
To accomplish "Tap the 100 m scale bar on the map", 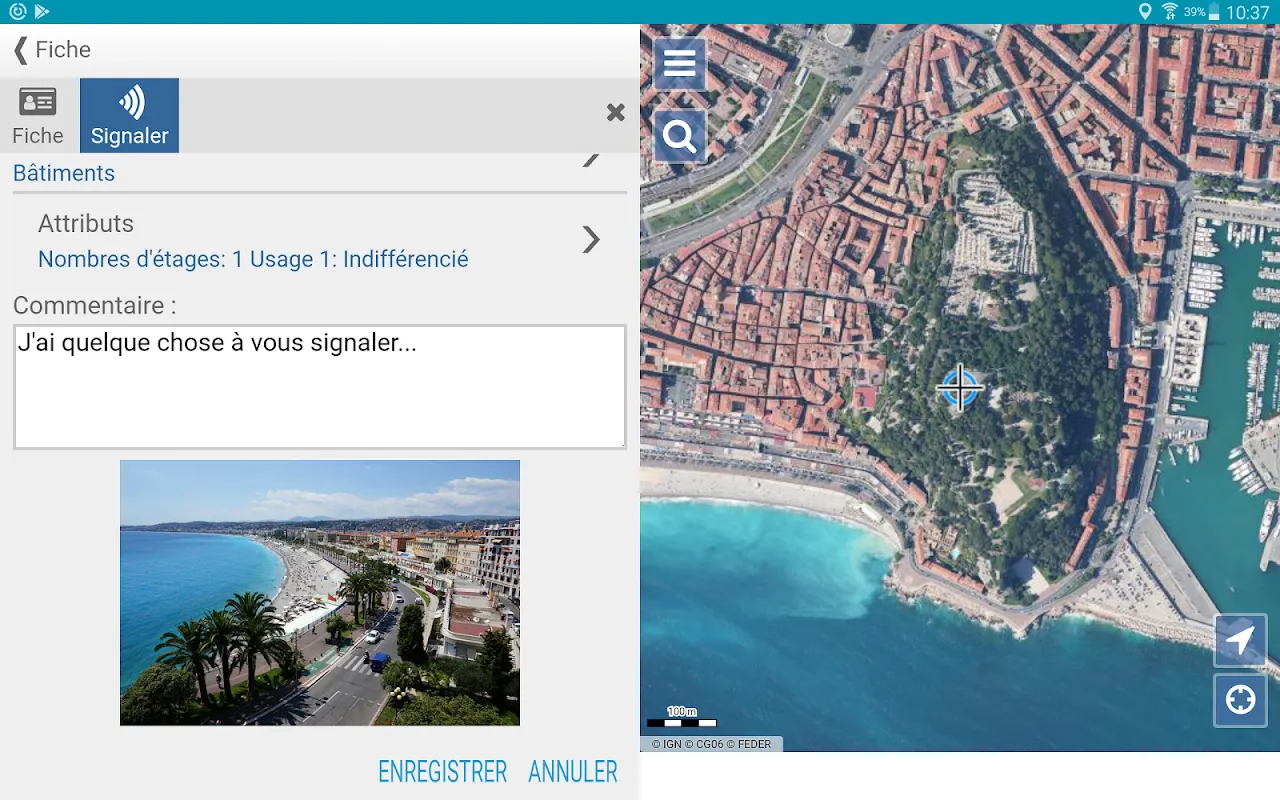I will [682, 717].
